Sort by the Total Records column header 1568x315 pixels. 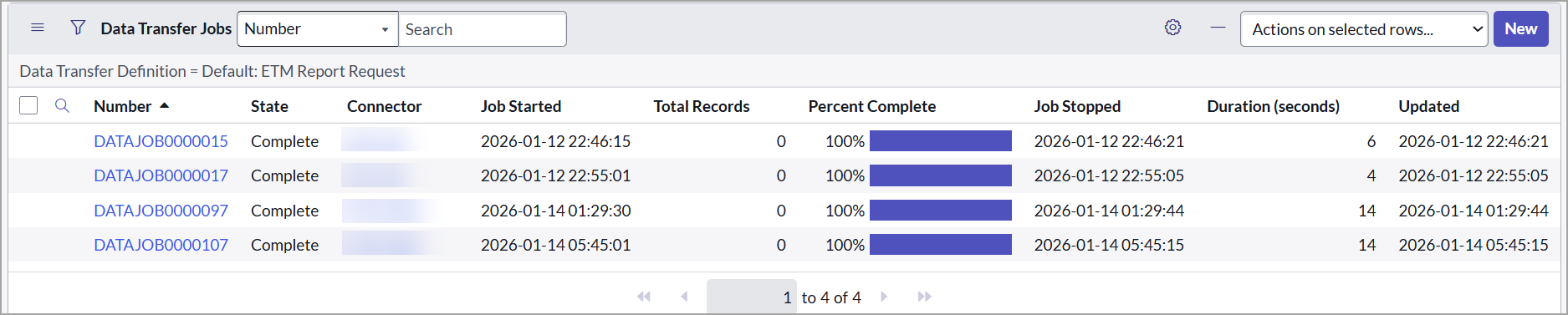click(701, 106)
